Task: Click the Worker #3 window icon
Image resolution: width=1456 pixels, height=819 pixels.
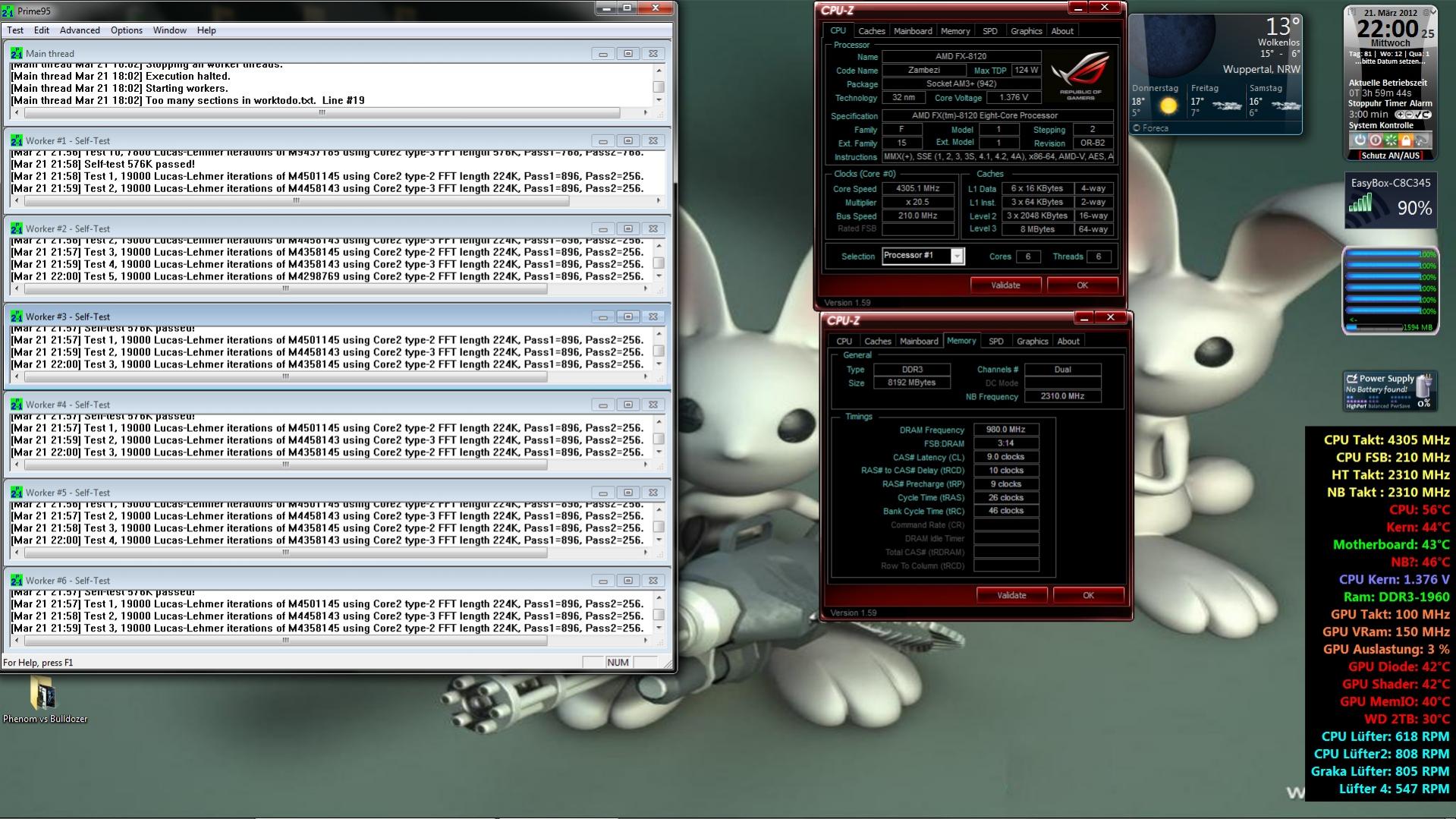Action: tap(17, 317)
